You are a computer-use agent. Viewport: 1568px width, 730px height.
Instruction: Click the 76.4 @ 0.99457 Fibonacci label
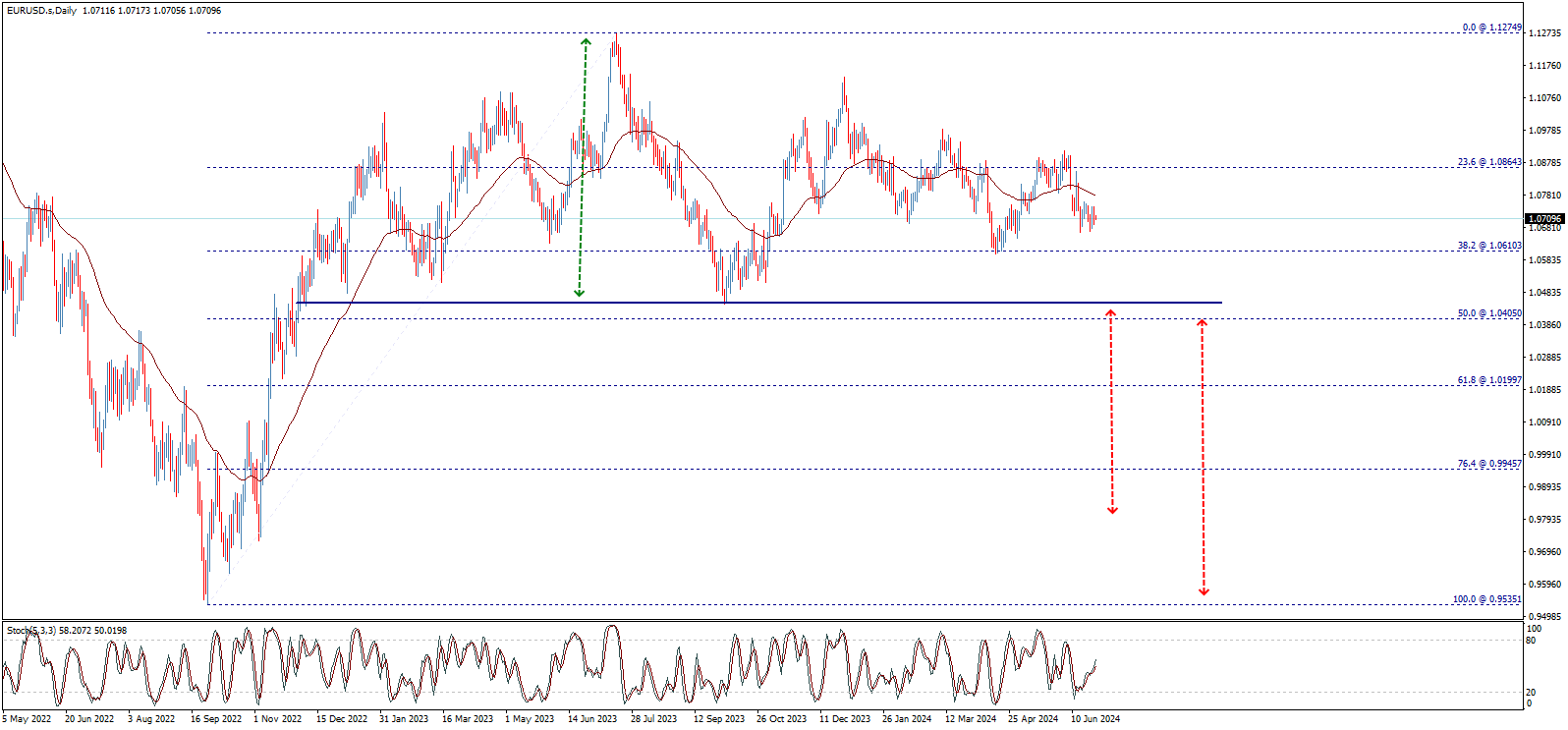(1489, 464)
